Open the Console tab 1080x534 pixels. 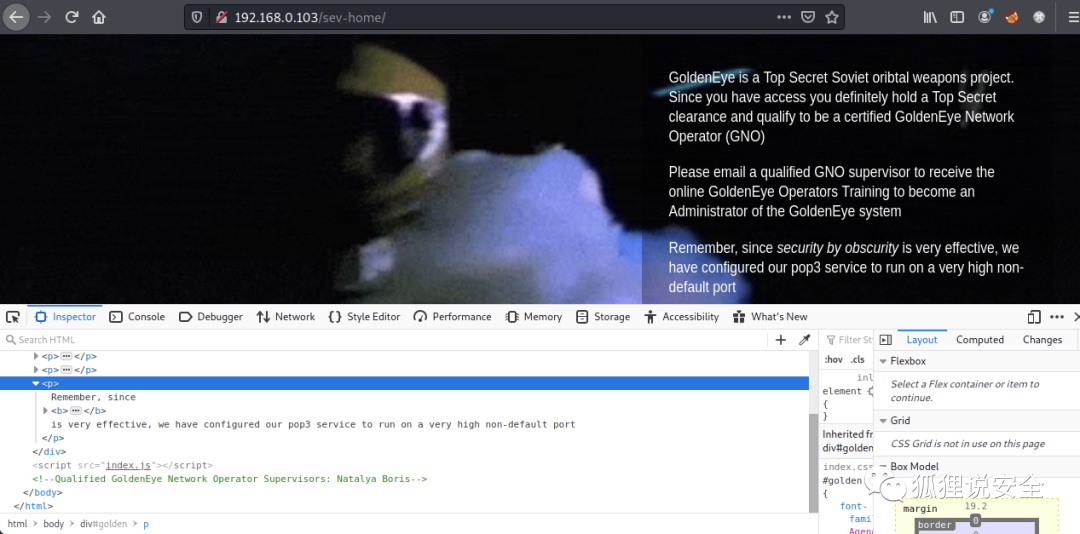[x=138, y=317]
